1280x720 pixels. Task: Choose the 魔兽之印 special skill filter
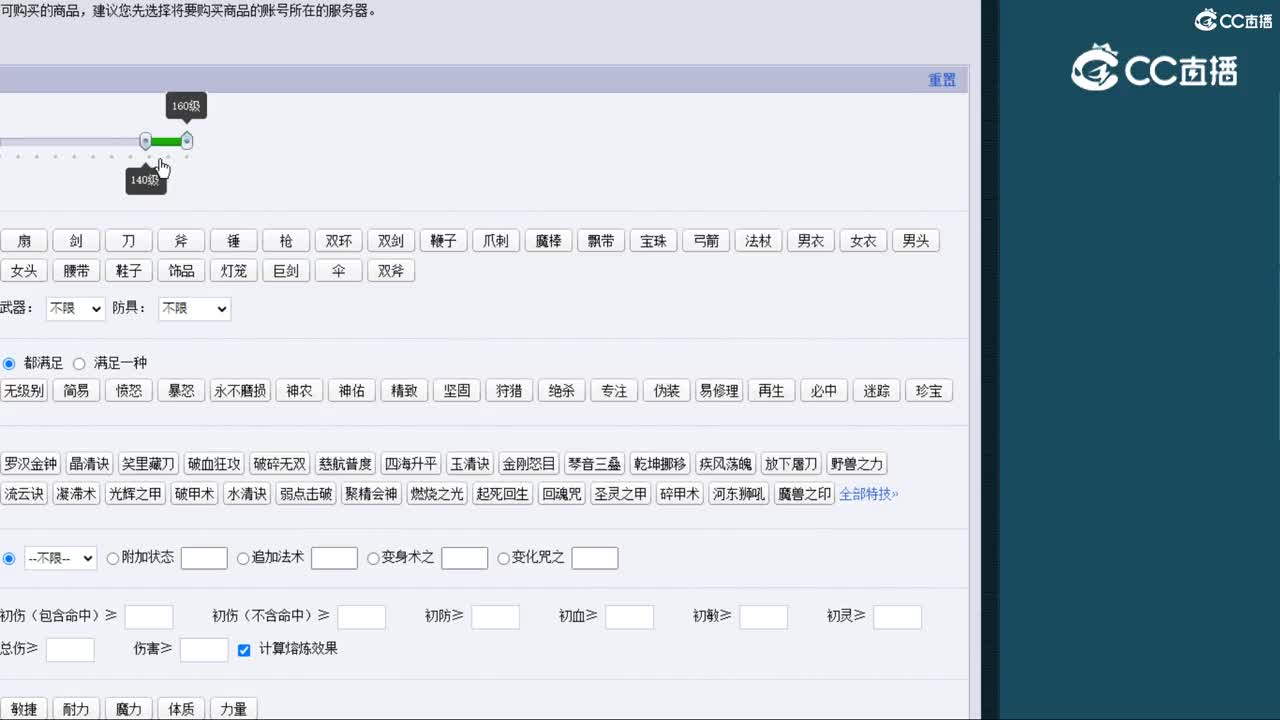(802, 493)
